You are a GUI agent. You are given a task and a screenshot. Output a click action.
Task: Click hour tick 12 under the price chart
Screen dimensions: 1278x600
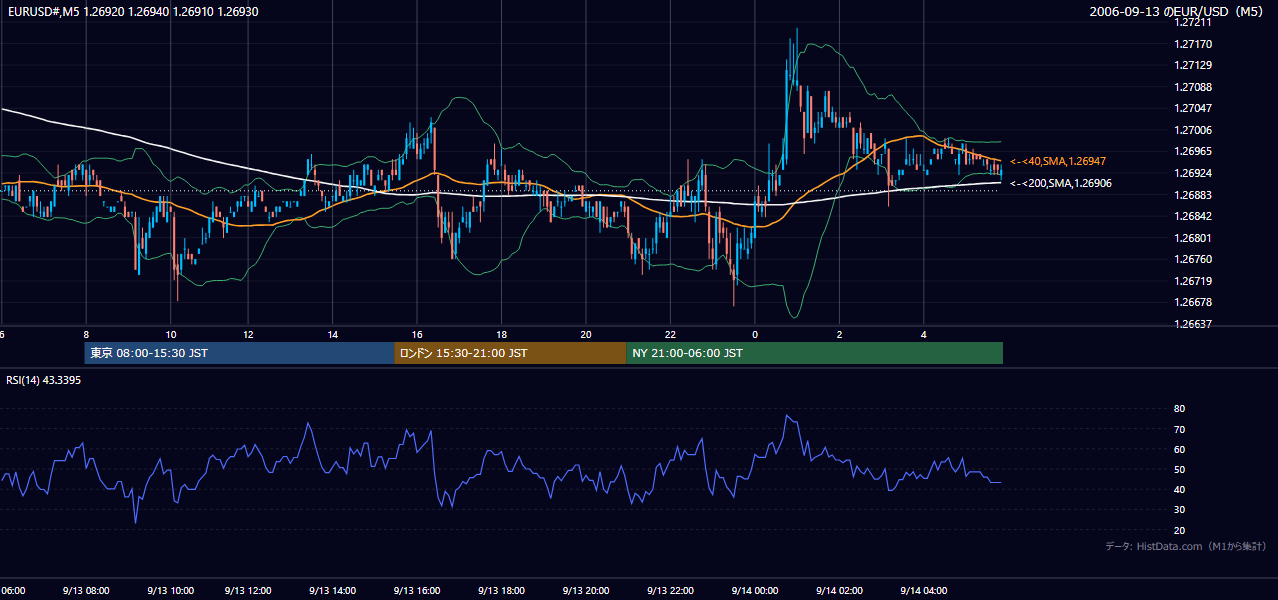248,335
